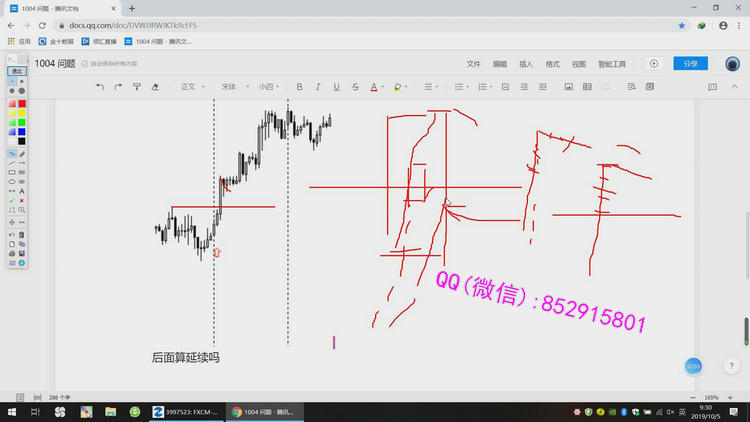
Task: Toggle bold formatting
Action: 299,87
